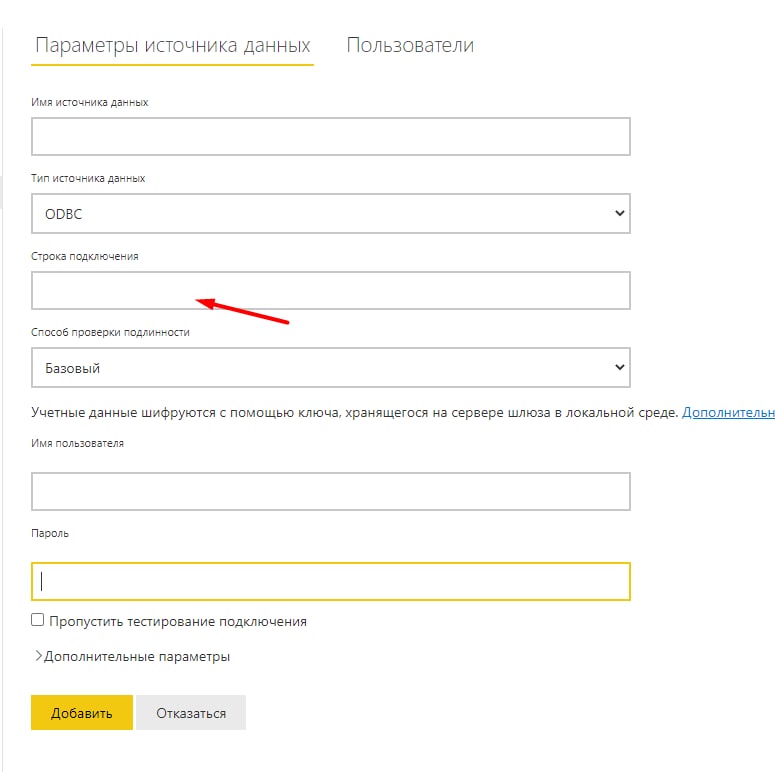Click the Отказаться cancel button

pos(191,713)
